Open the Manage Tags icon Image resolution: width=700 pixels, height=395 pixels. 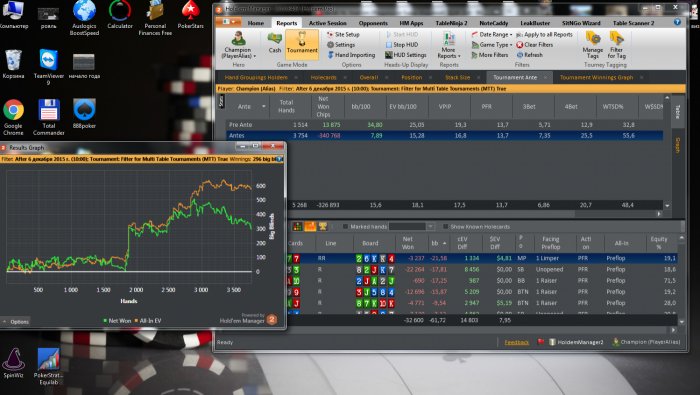pos(593,45)
